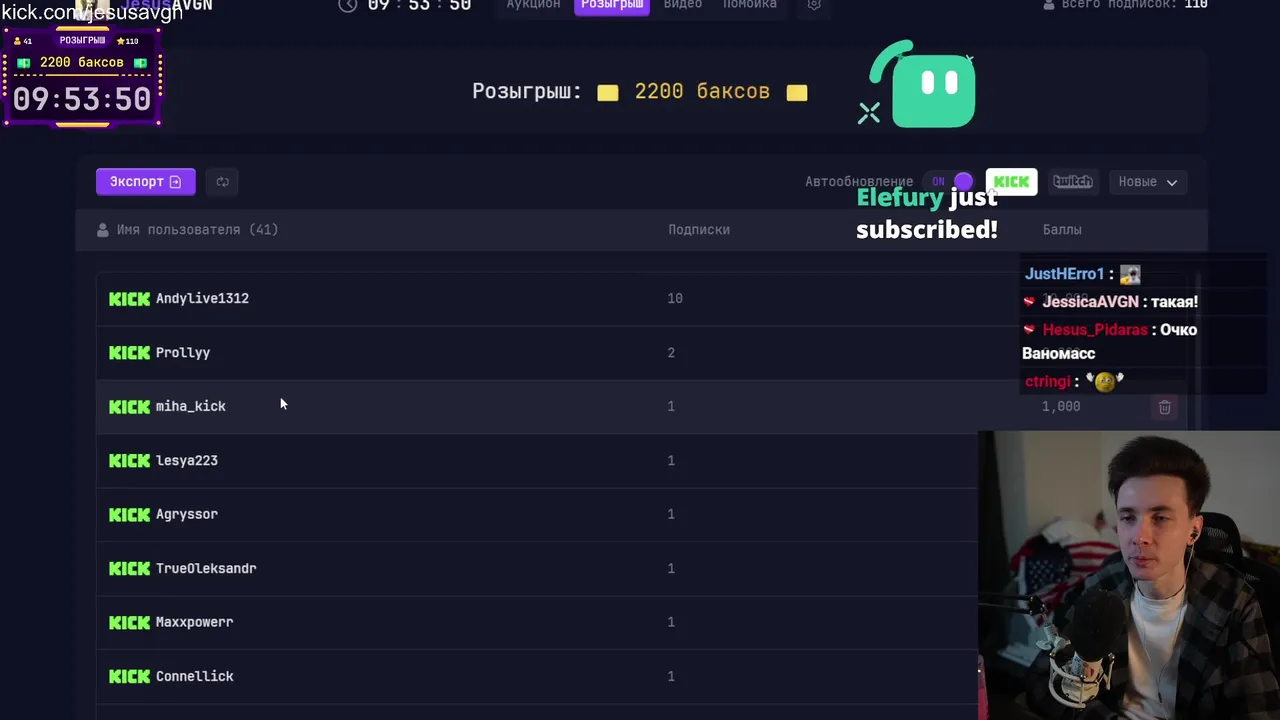Click the clock icon beside the timer

(x=348, y=5)
